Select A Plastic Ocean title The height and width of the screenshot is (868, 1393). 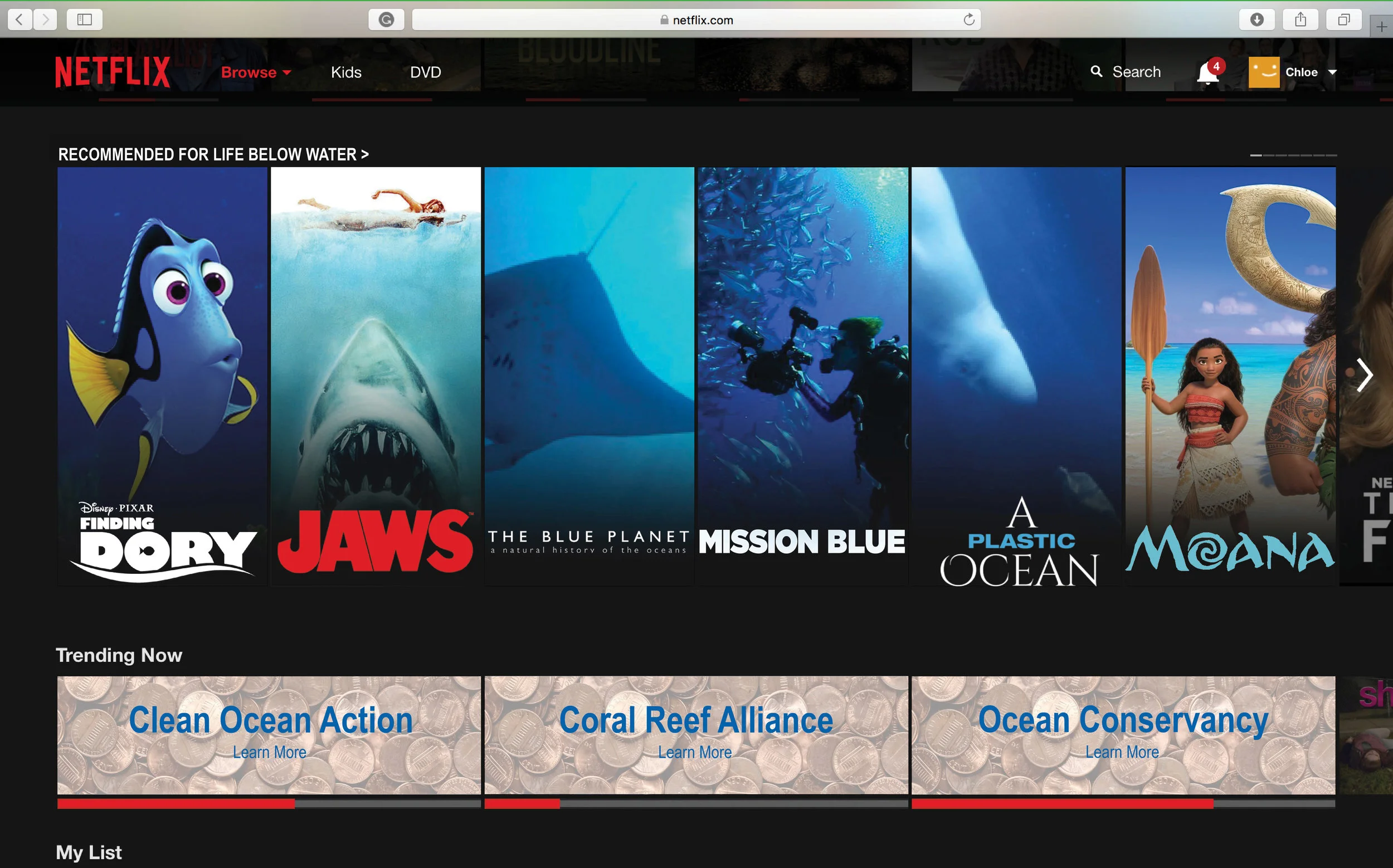pyautogui.click(x=1016, y=376)
